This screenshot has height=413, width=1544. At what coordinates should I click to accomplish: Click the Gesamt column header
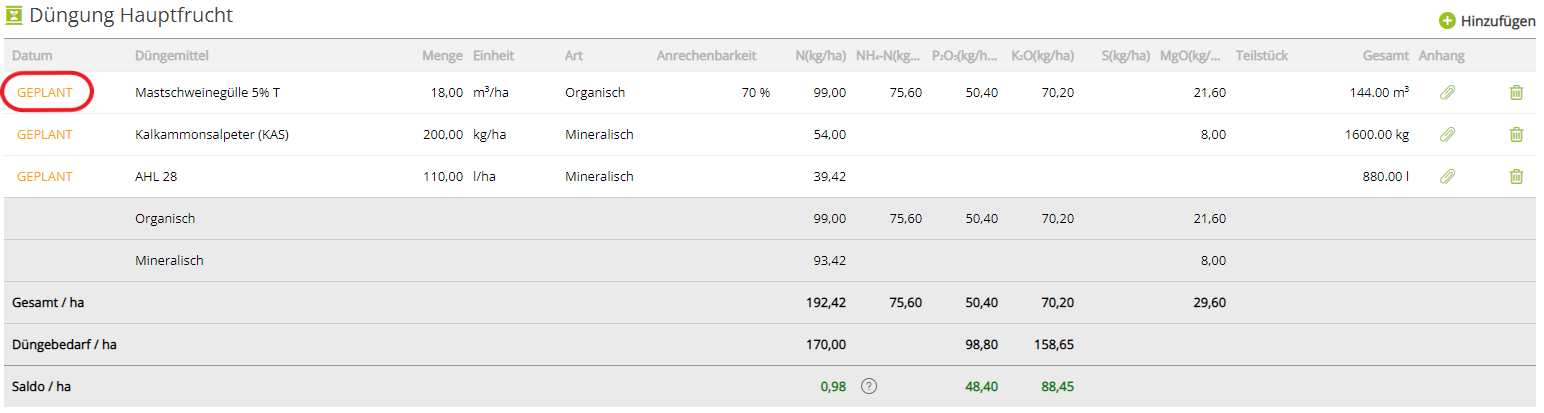pos(1386,56)
